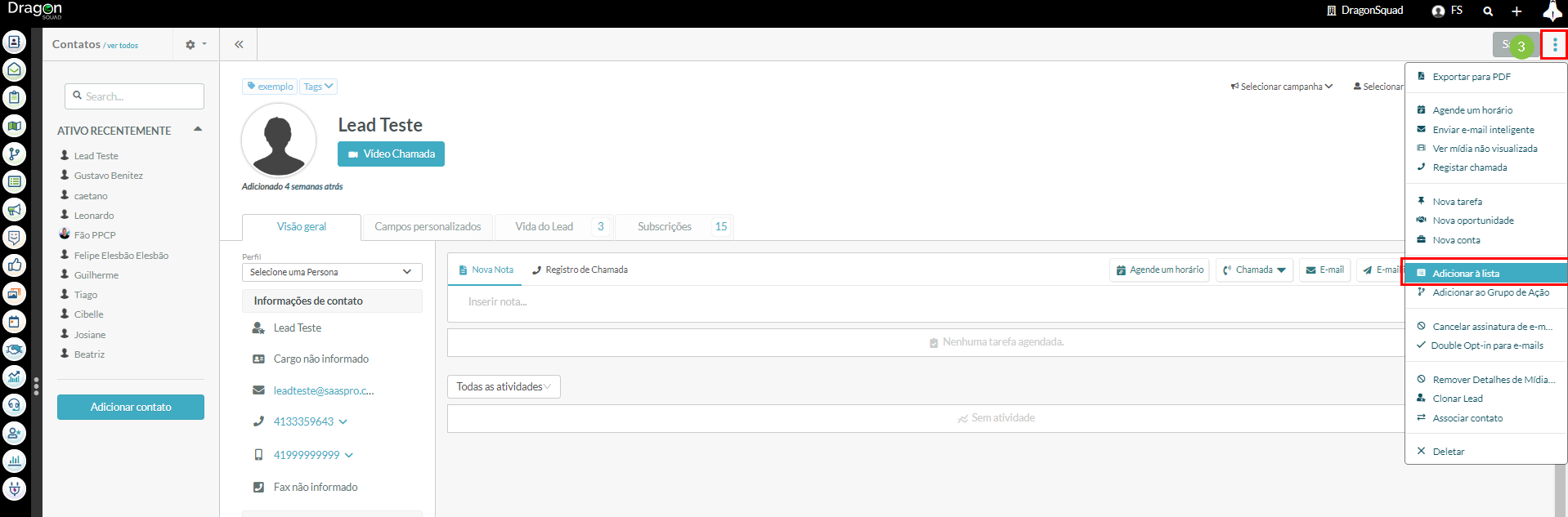Image resolution: width=1568 pixels, height=517 pixels.
Task: Focus the contacts Search field
Action: pyautogui.click(x=135, y=96)
